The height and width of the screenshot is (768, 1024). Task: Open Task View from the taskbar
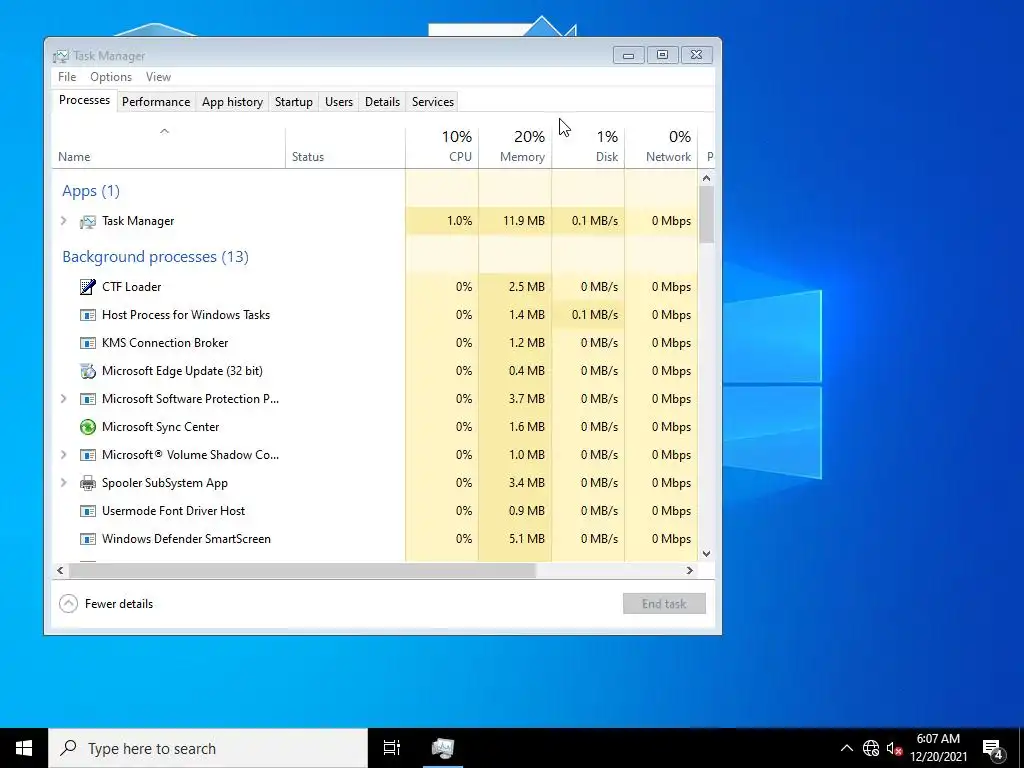391,748
